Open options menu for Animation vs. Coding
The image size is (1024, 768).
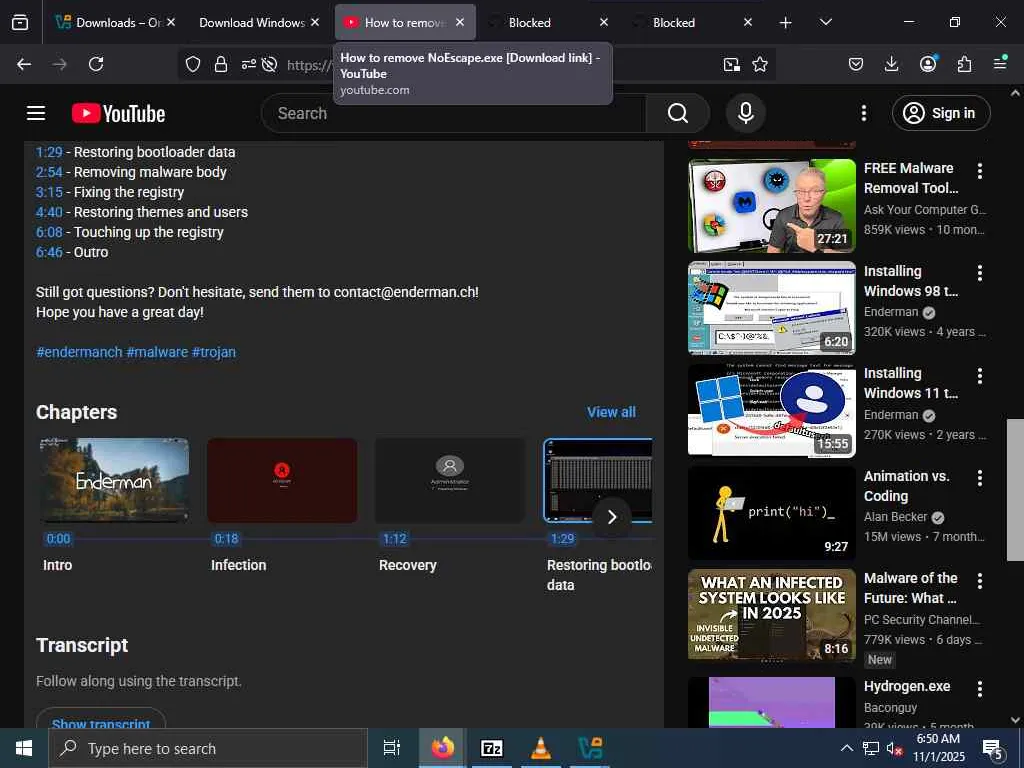point(979,478)
